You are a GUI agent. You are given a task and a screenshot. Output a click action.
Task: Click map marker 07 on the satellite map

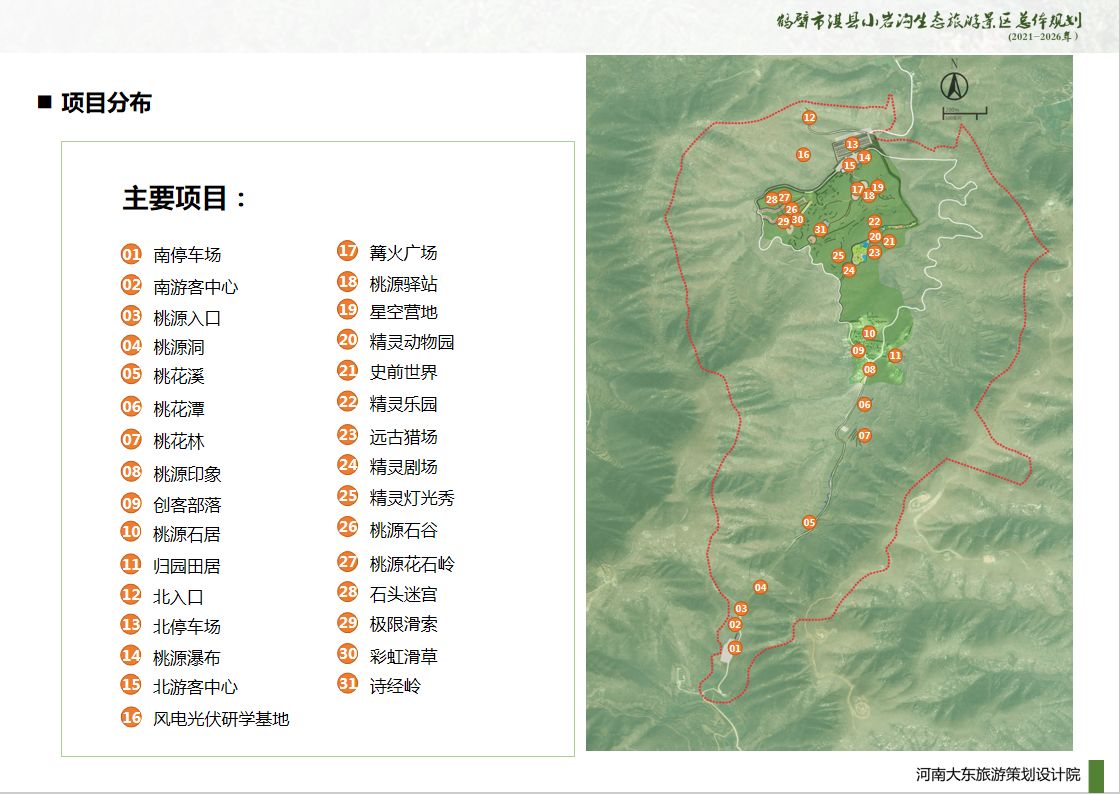coord(864,436)
